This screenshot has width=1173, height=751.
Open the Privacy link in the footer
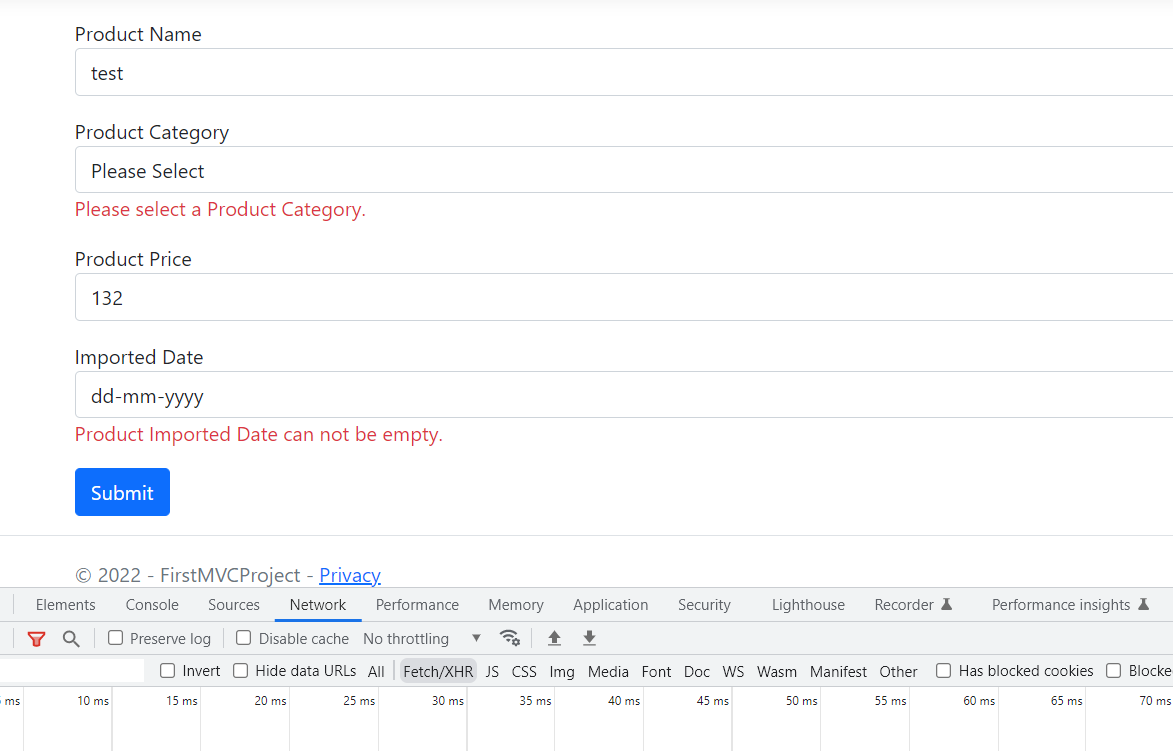[349, 575]
